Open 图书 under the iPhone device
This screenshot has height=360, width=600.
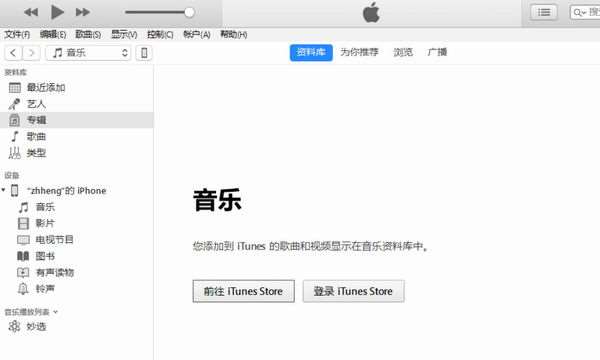click(45, 256)
